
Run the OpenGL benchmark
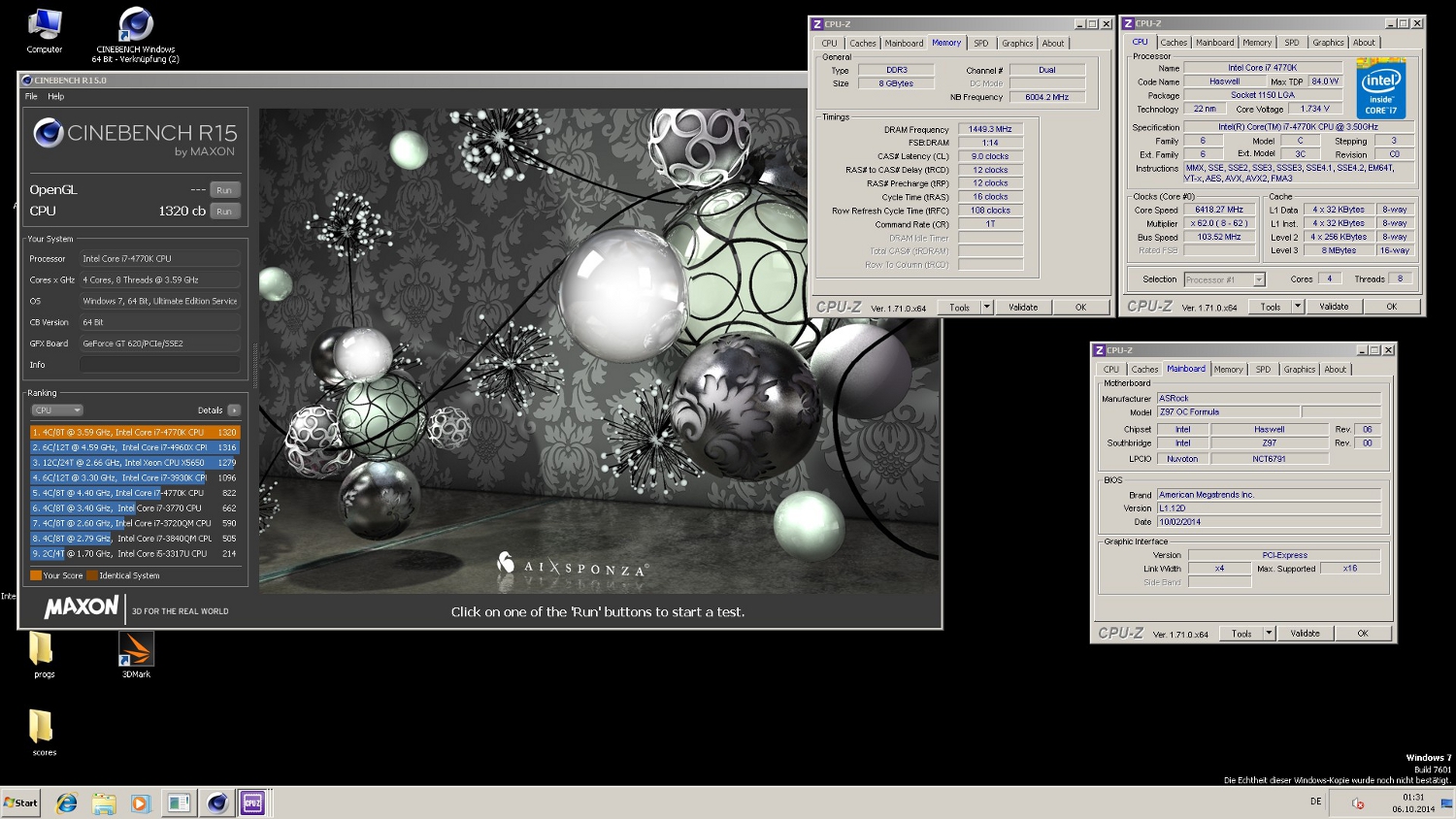pos(224,190)
